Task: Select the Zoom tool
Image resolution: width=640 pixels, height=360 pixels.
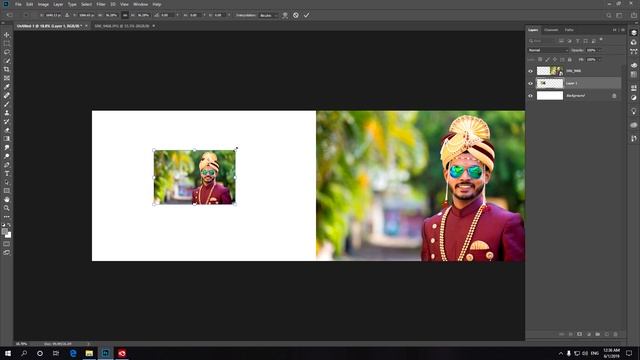Action: click(x=7, y=208)
